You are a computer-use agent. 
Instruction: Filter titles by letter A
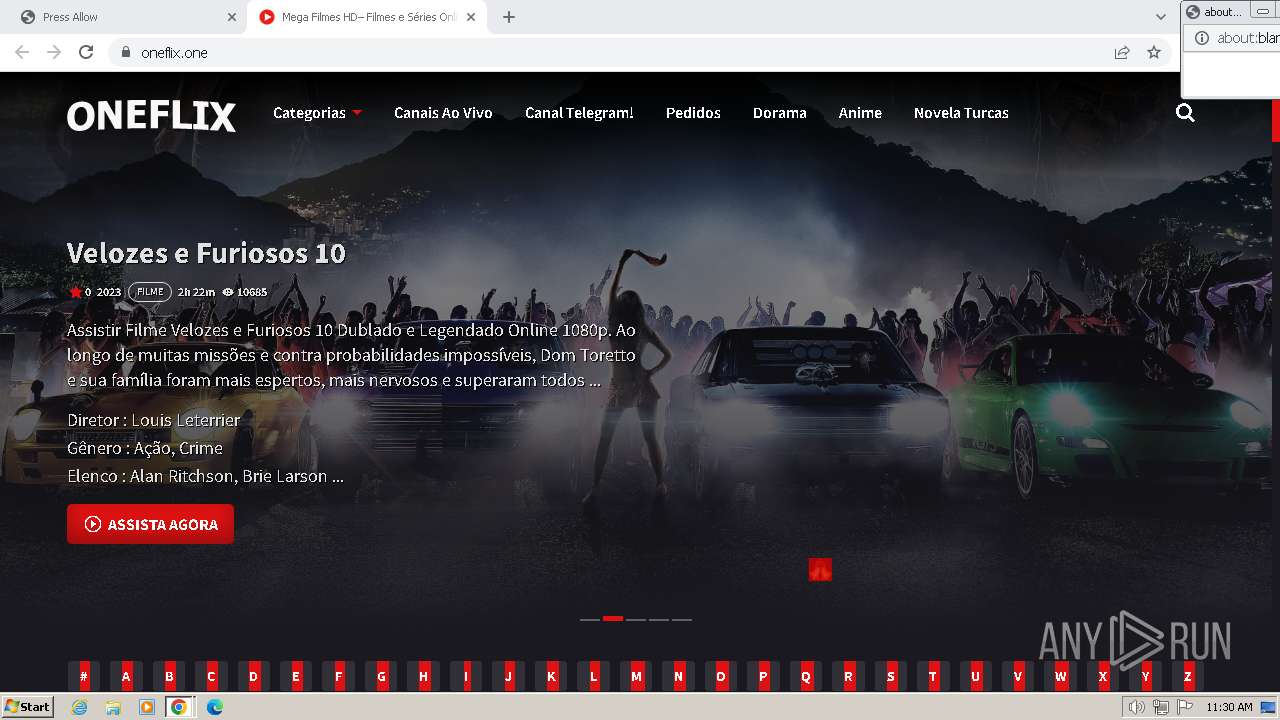126,676
